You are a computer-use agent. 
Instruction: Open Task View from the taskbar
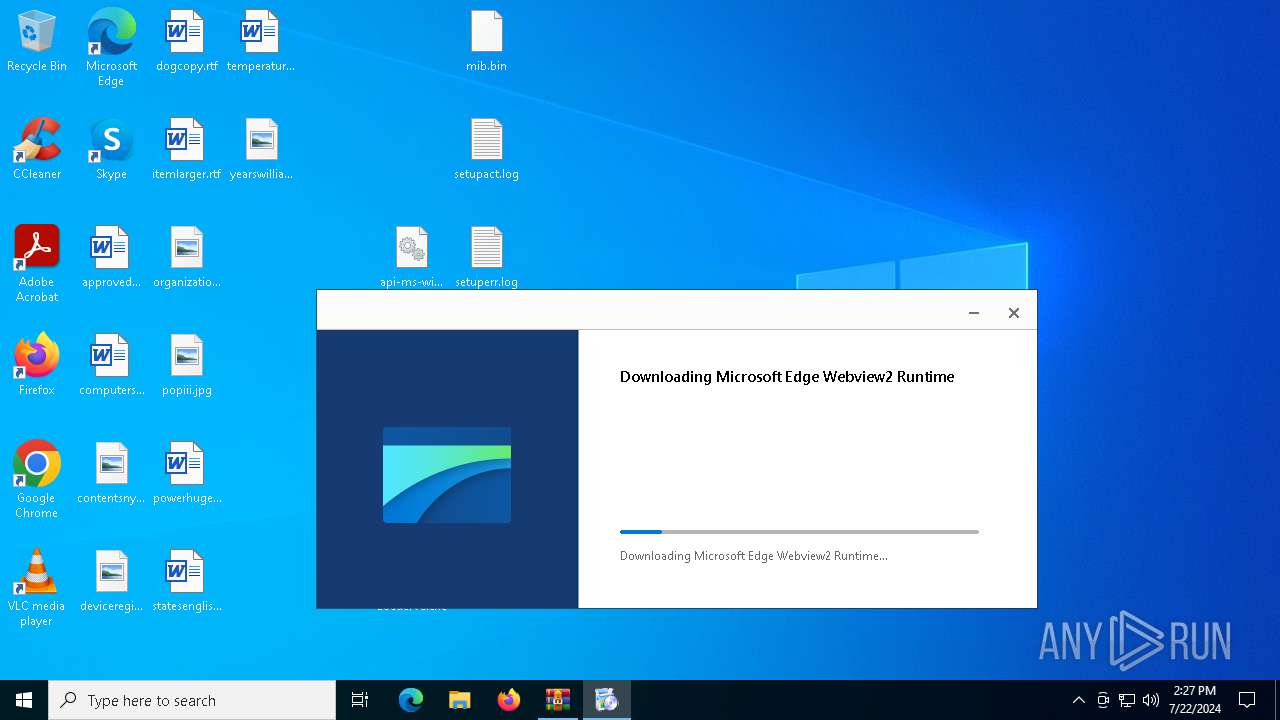coord(360,700)
